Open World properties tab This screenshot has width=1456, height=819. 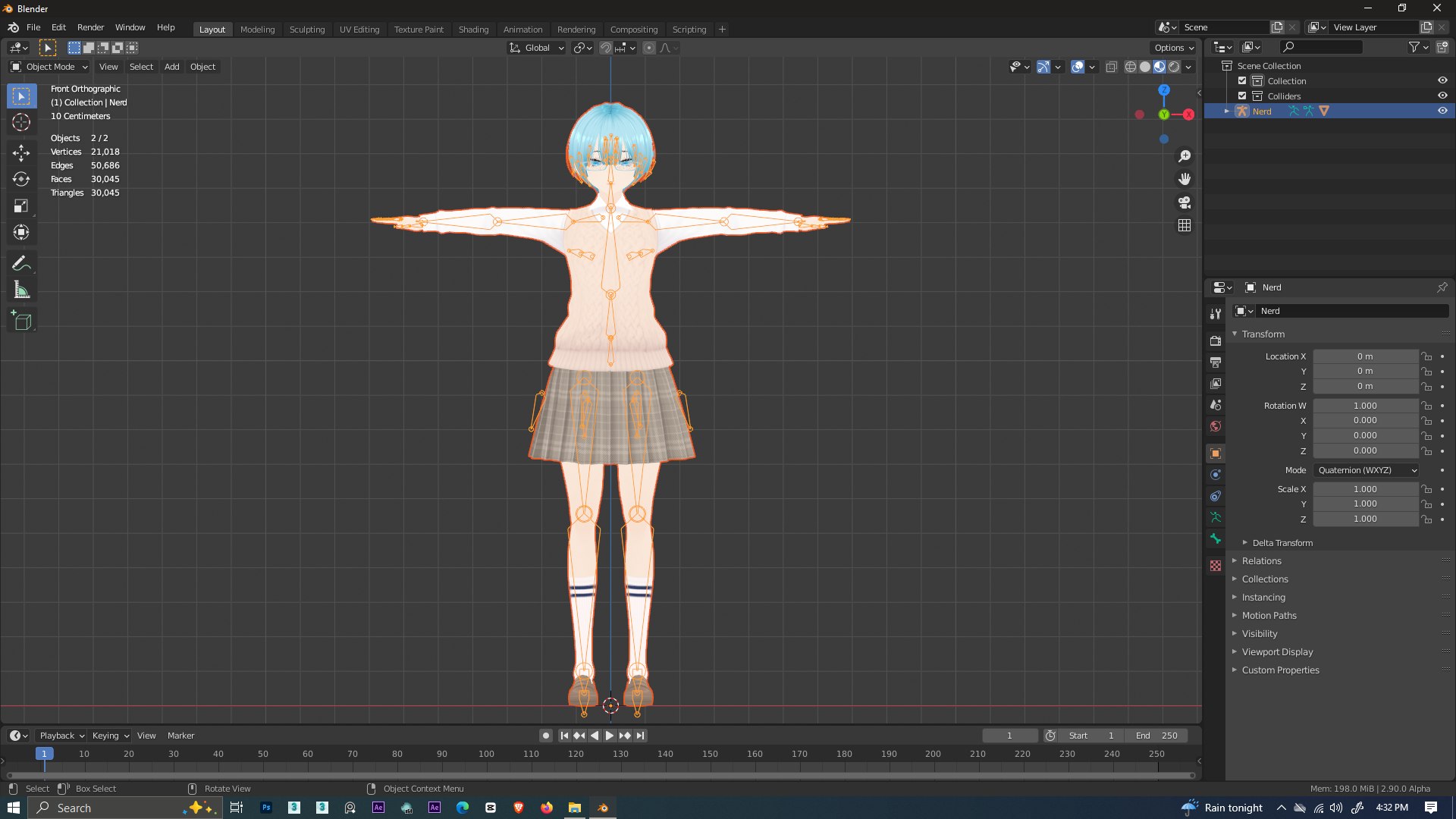coord(1216,426)
